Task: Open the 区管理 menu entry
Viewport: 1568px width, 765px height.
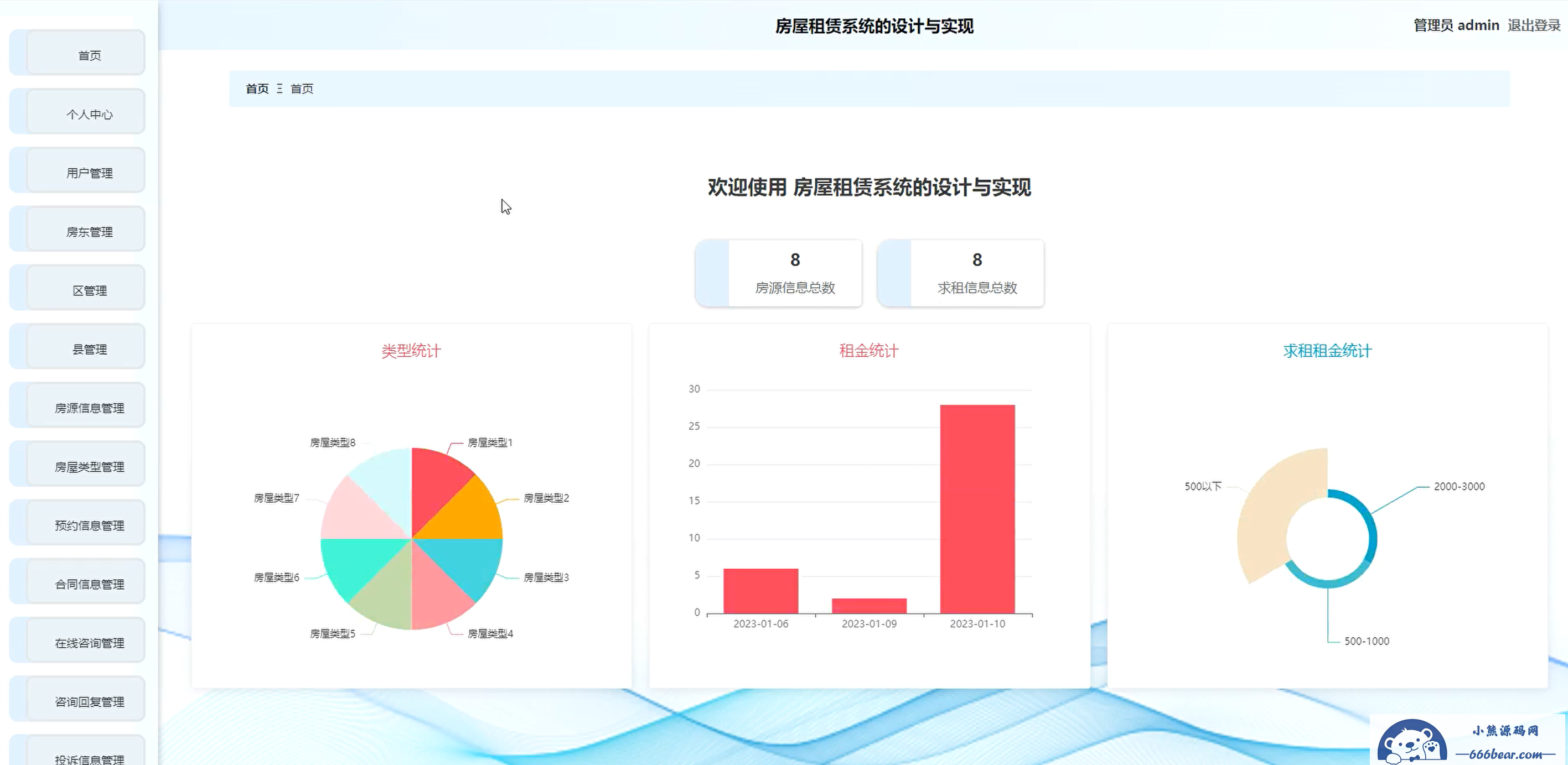Action: [78, 288]
